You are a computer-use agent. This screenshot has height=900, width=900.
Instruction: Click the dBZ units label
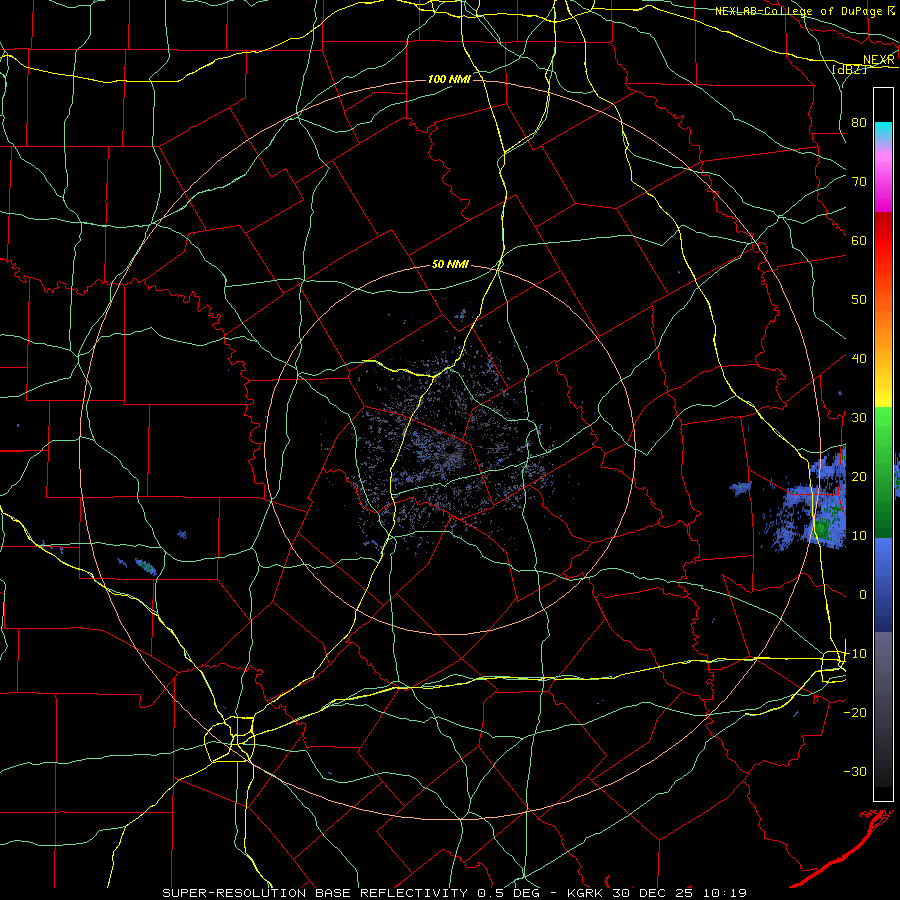[x=849, y=69]
